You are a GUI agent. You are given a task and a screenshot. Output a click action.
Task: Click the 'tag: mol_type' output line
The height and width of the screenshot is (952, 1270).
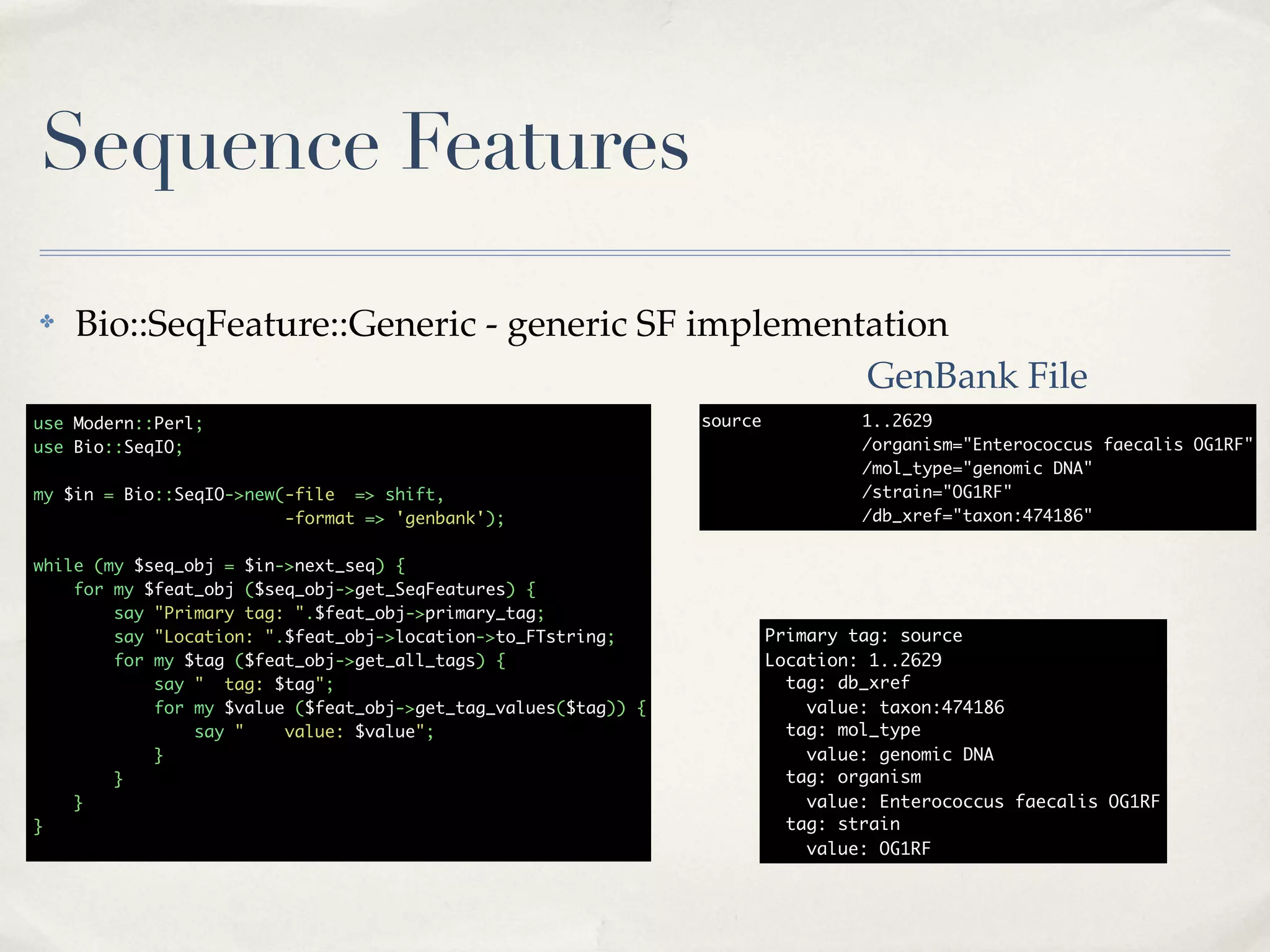853,730
